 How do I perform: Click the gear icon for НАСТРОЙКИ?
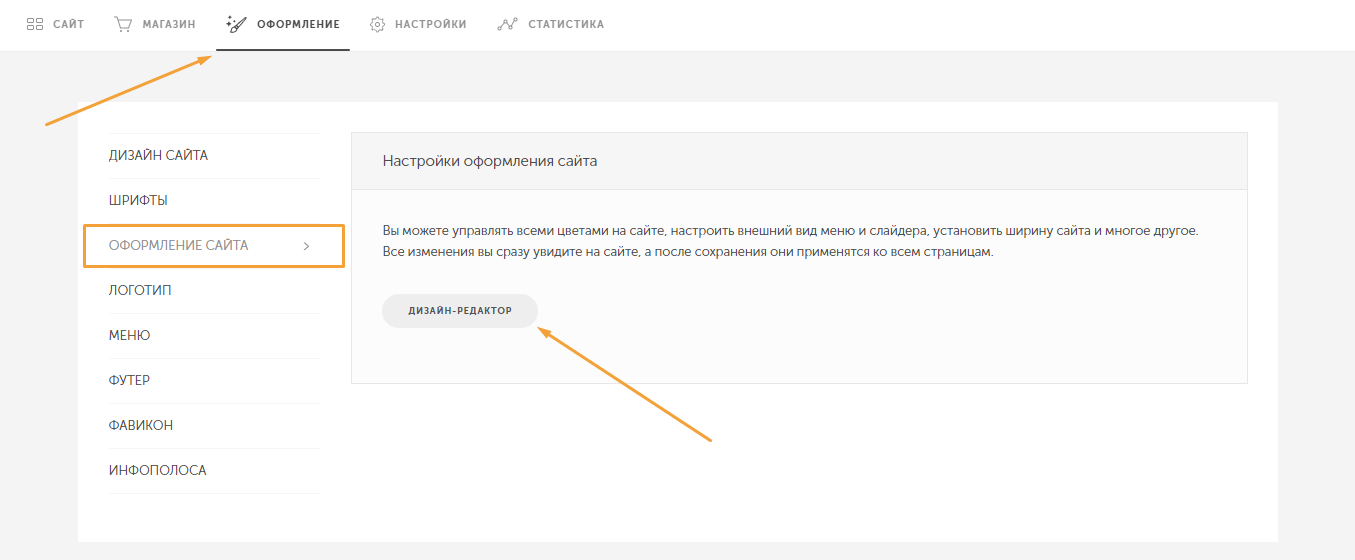377,24
